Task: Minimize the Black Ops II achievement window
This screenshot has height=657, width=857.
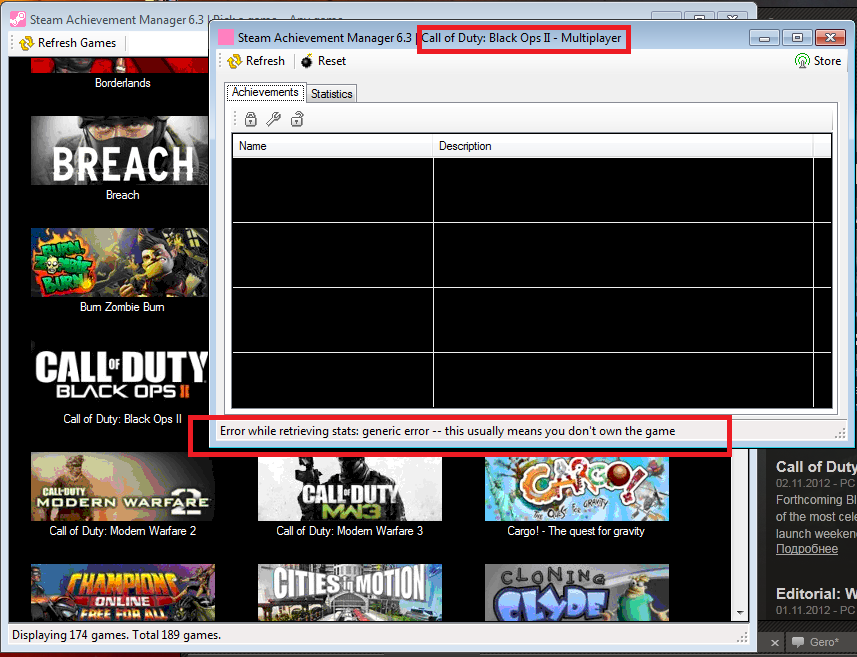Action: [x=764, y=38]
